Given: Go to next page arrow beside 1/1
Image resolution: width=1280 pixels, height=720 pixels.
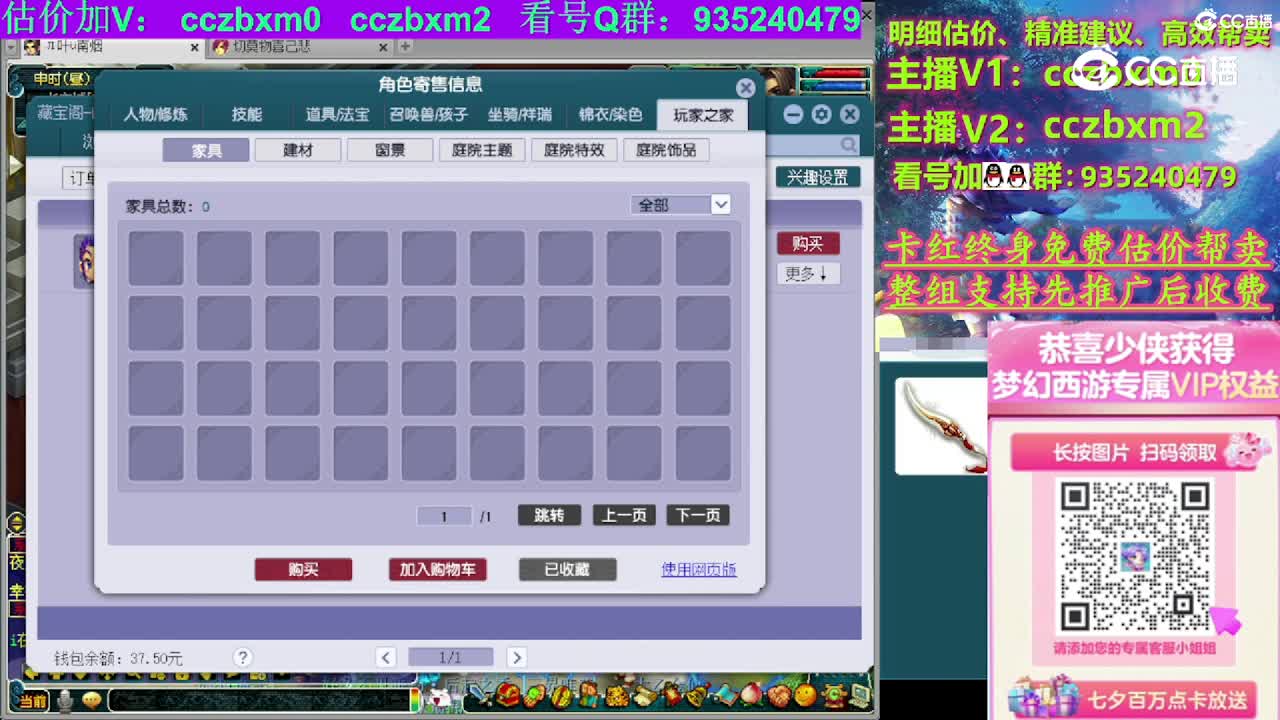Looking at the screenshot, I should pos(516,657).
